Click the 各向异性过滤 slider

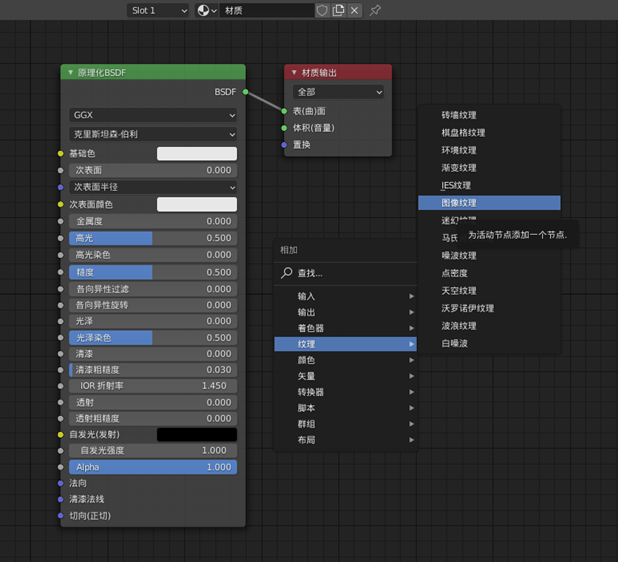[153, 289]
